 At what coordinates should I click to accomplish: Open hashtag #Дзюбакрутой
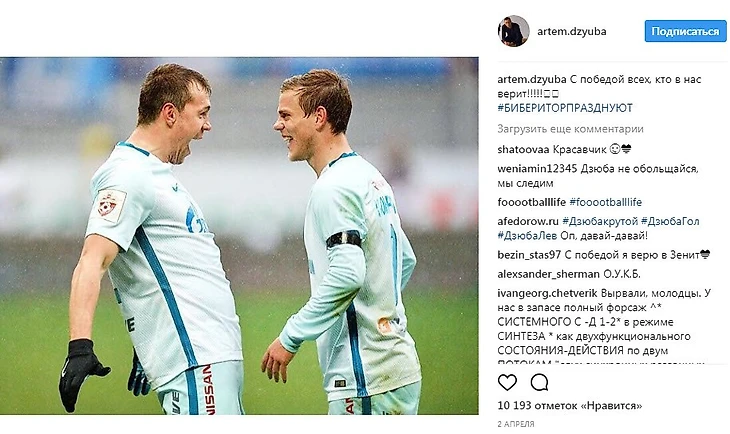pyautogui.click(x=600, y=221)
